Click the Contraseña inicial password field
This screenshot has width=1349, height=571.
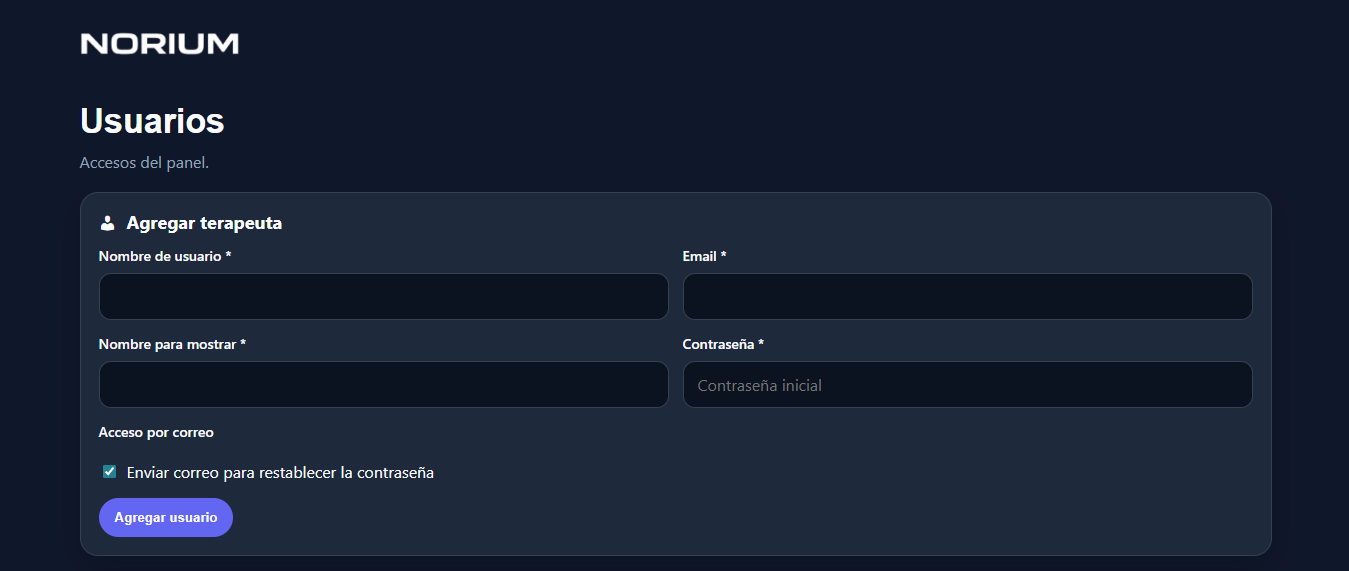coord(967,385)
